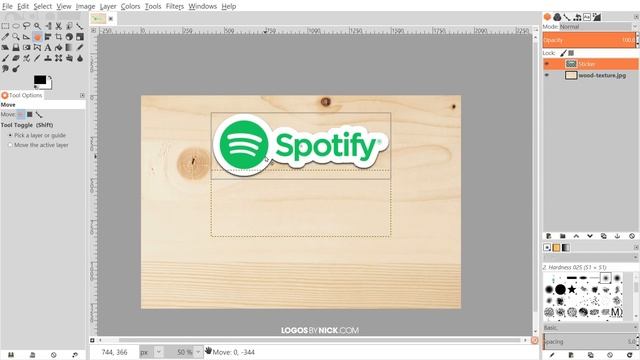Open the Colors menu
Screen dimensions: 640x360
[x=130, y=6]
